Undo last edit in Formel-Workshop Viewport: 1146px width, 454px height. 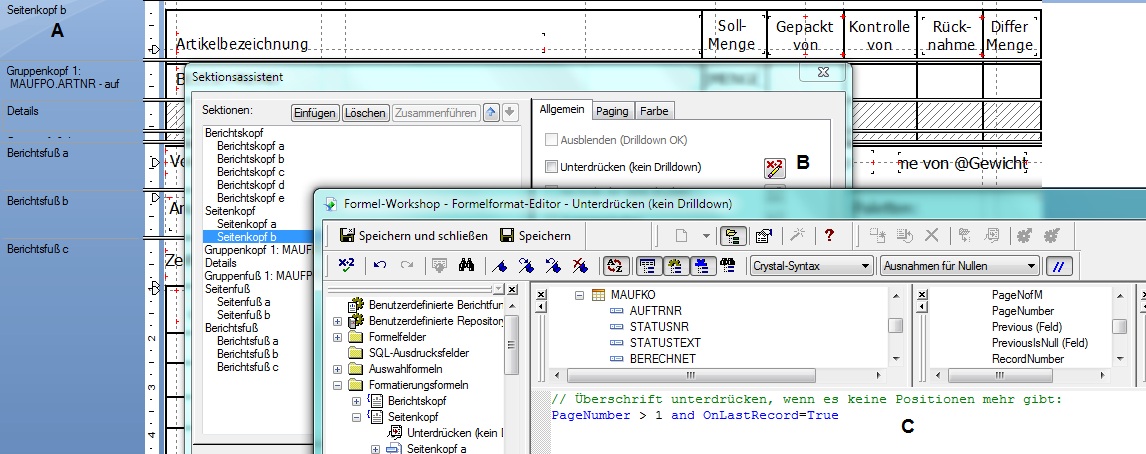tap(380, 265)
